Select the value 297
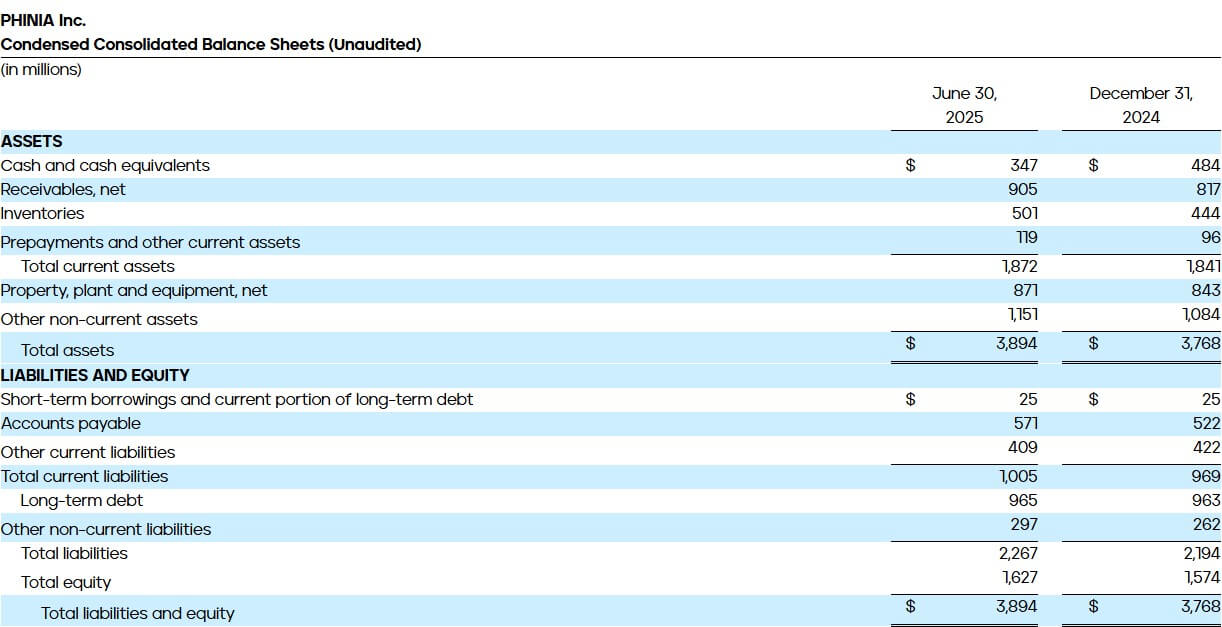This screenshot has width=1222, height=627. [x=1025, y=525]
